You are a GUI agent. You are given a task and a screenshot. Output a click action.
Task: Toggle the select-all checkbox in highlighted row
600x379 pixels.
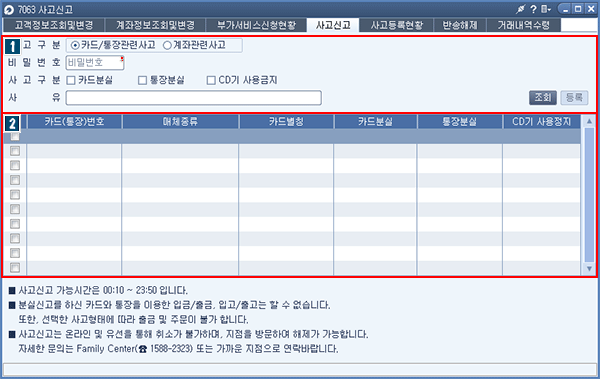15,137
